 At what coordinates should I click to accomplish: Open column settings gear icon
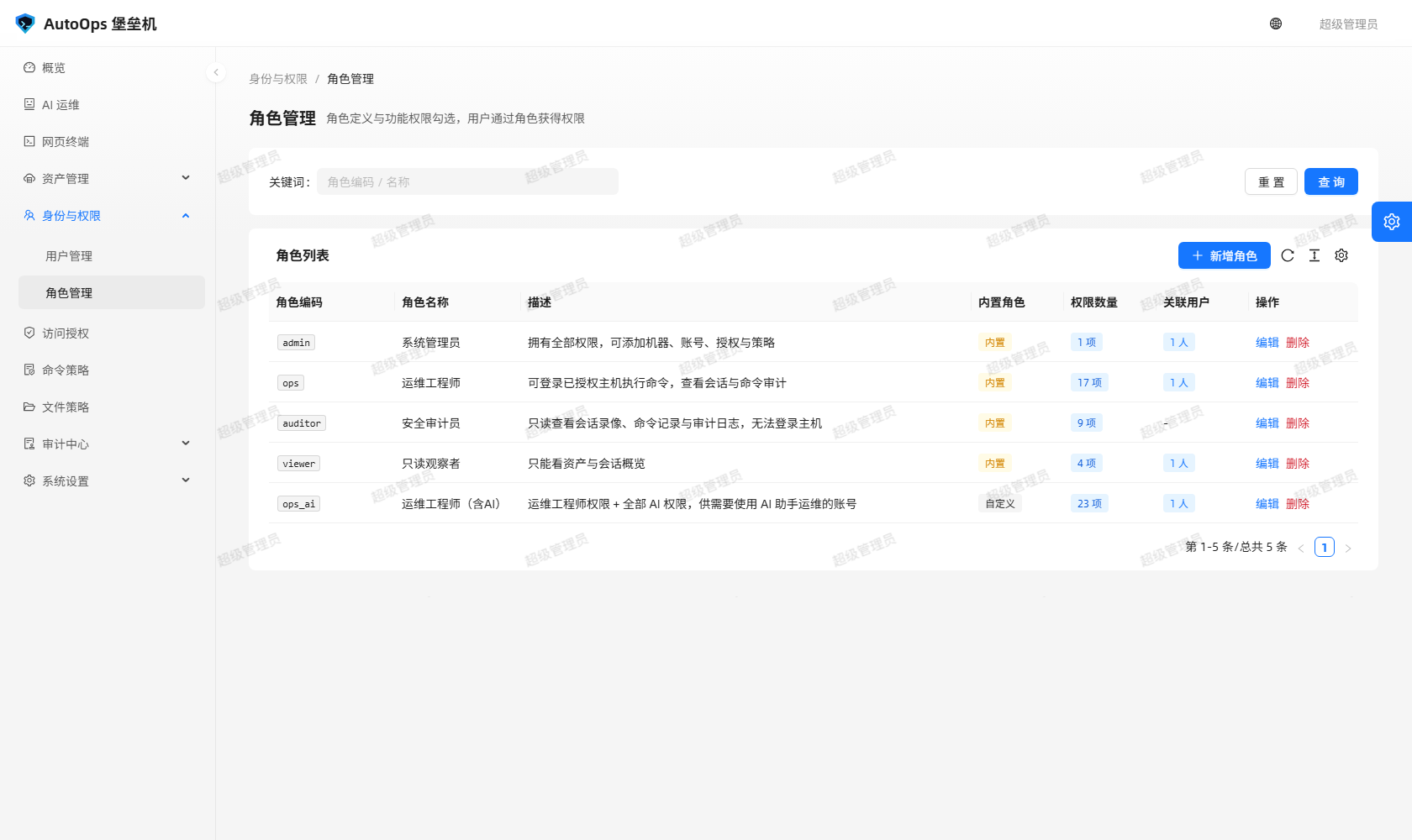pos(1341,255)
